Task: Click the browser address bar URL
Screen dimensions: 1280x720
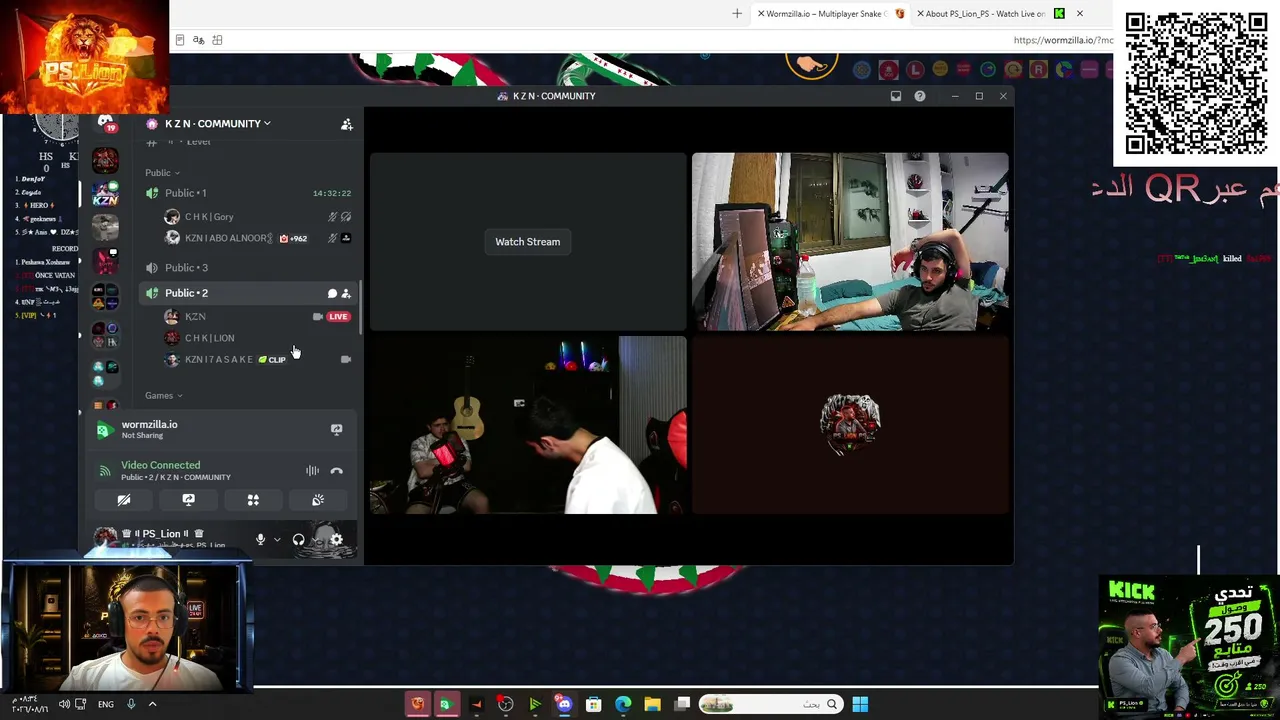Action: pos(1062,40)
